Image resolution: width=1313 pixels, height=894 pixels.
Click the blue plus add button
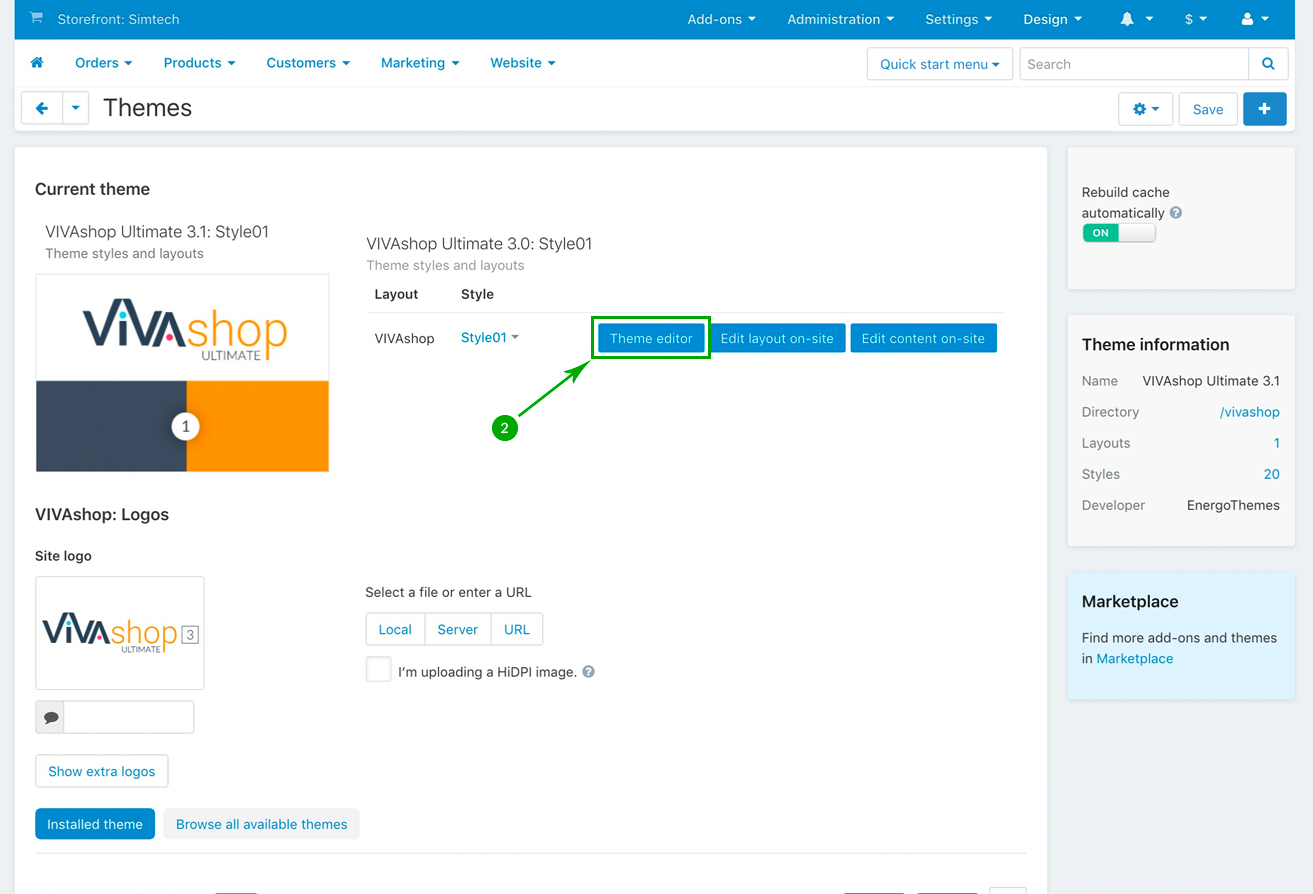(1265, 109)
